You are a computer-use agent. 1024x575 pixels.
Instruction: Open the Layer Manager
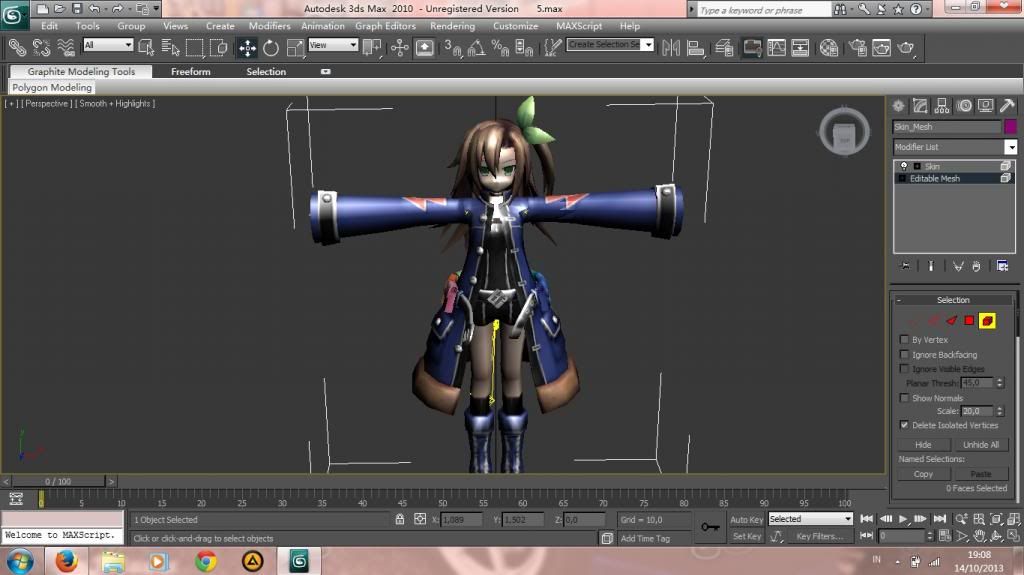[x=724, y=48]
